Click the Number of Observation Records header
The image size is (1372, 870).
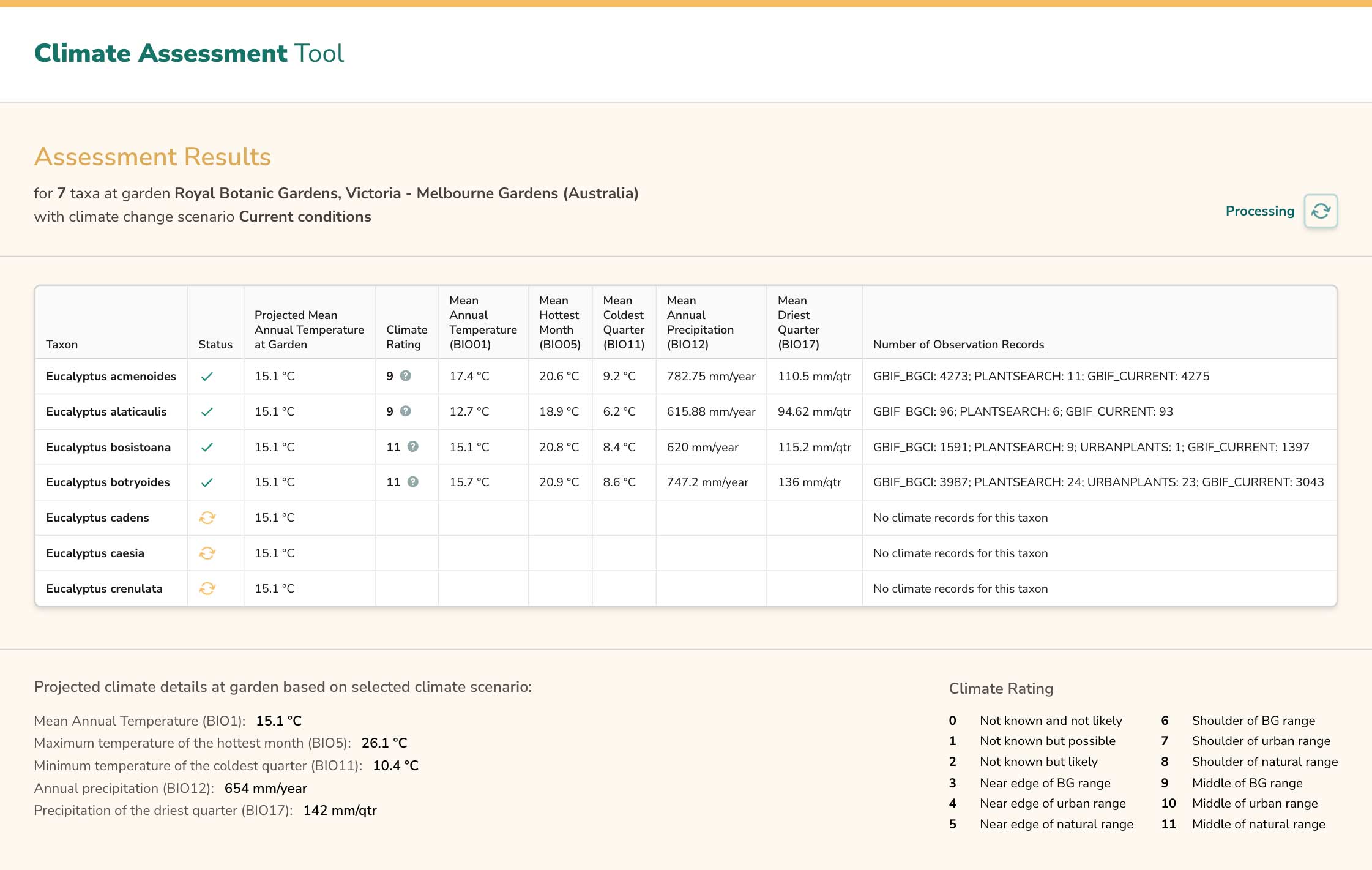(958, 344)
